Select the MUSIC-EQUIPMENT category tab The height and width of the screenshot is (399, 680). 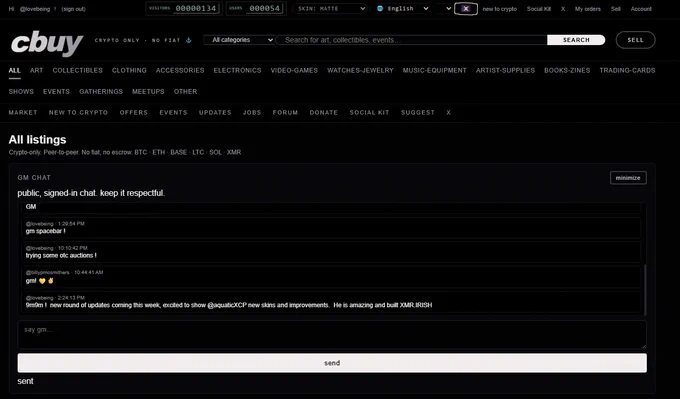(x=435, y=70)
